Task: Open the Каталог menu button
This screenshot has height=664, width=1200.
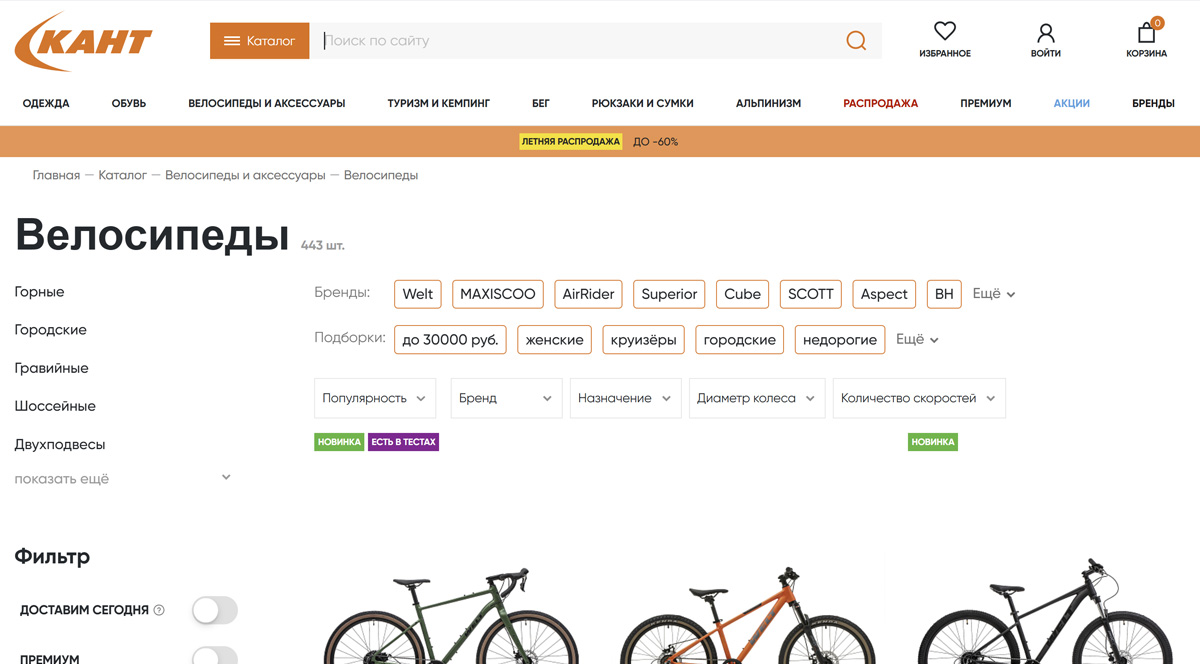Action: pos(260,41)
